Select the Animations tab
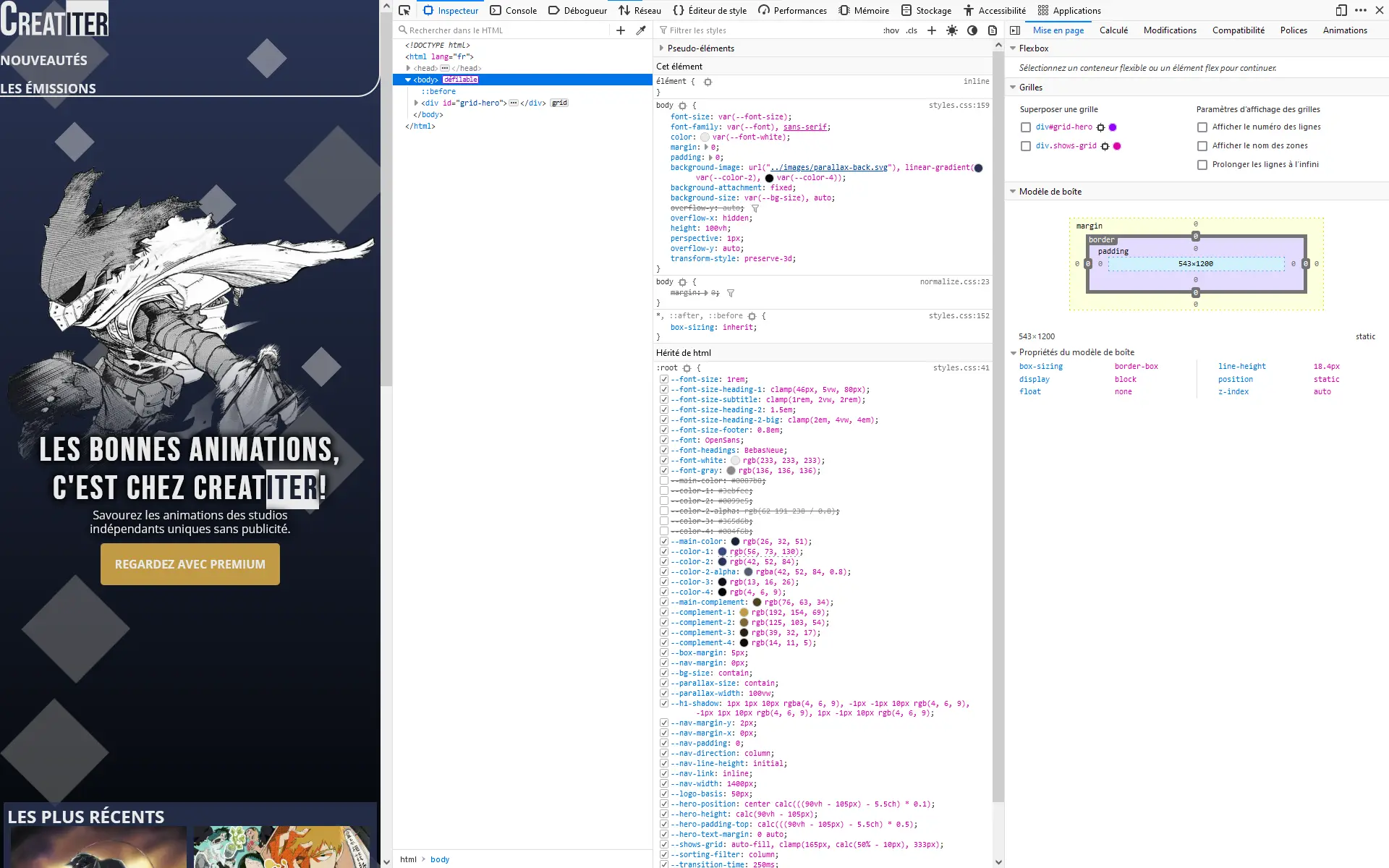 1345,30
